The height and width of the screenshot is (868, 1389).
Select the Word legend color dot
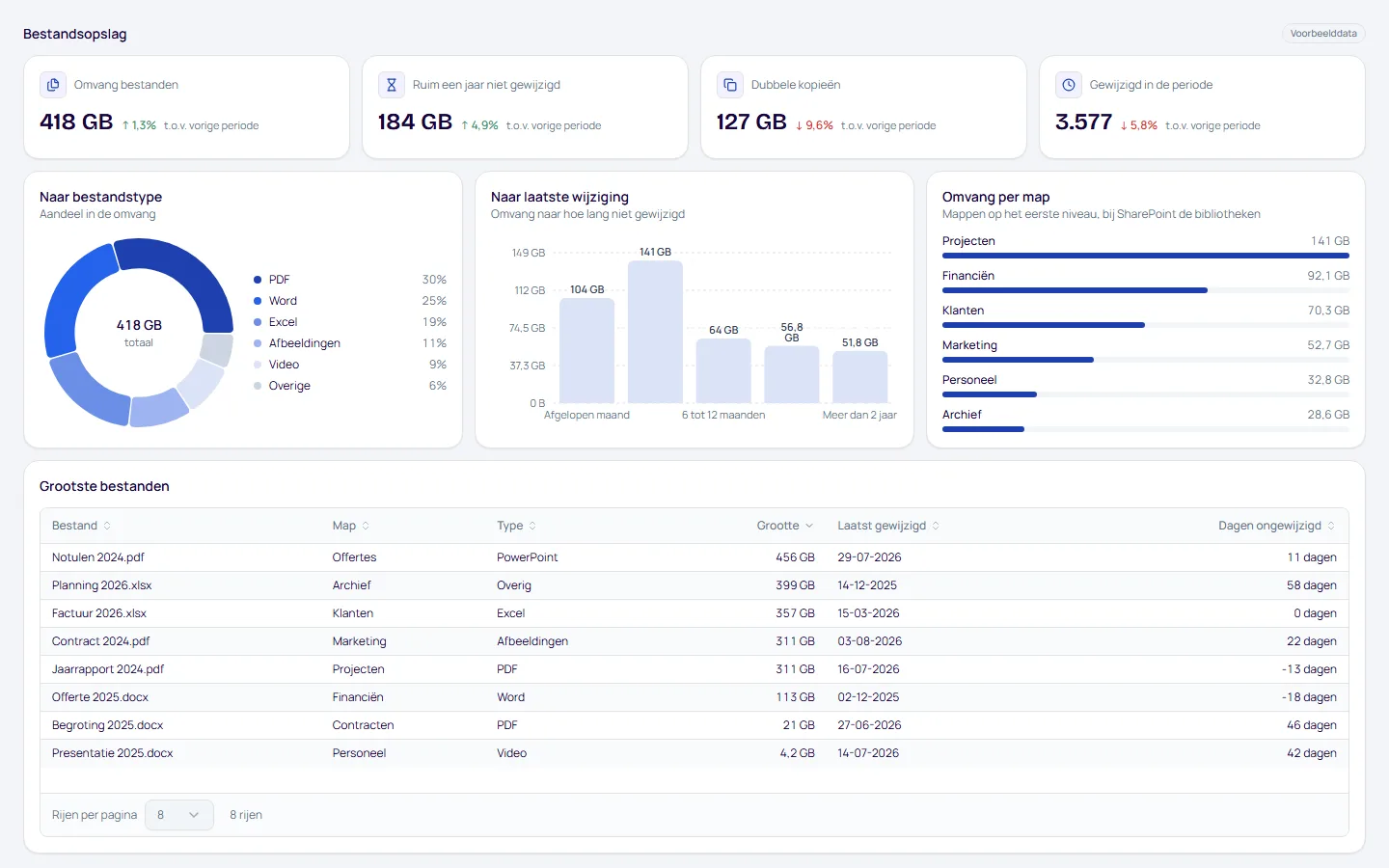258,301
